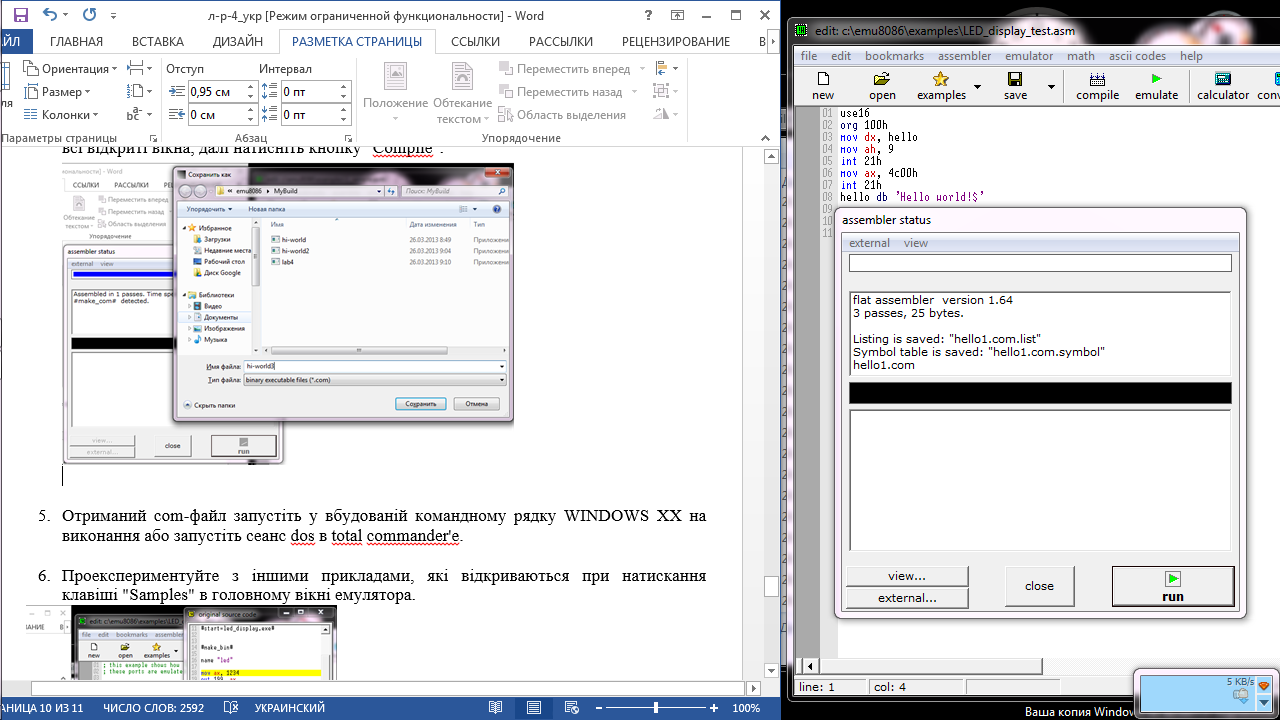Save the Word document via quick access icon
The width and height of the screenshot is (1280, 720).
pos(20,16)
